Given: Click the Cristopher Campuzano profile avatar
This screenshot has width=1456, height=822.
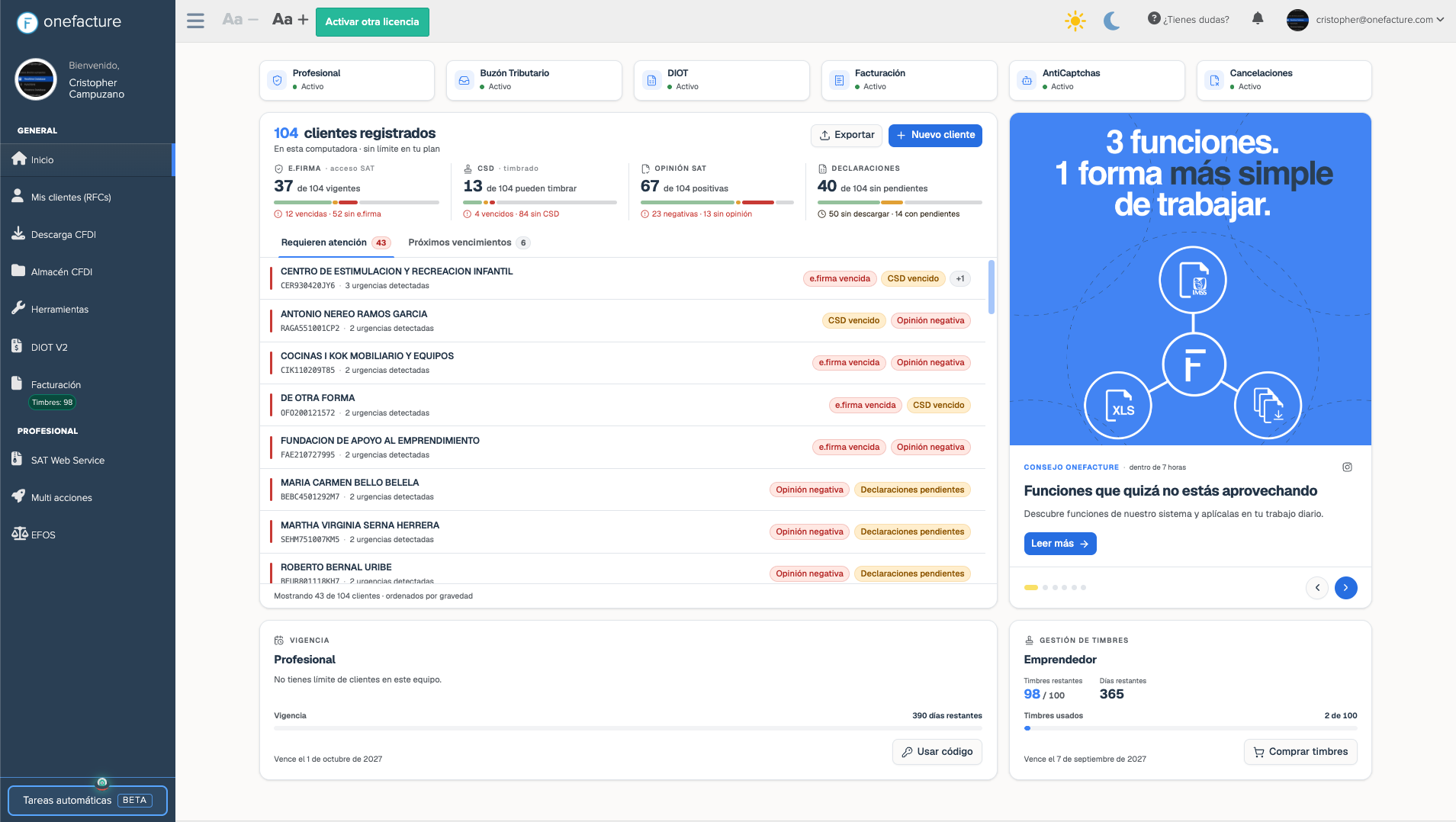Looking at the screenshot, I should click(x=36, y=79).
